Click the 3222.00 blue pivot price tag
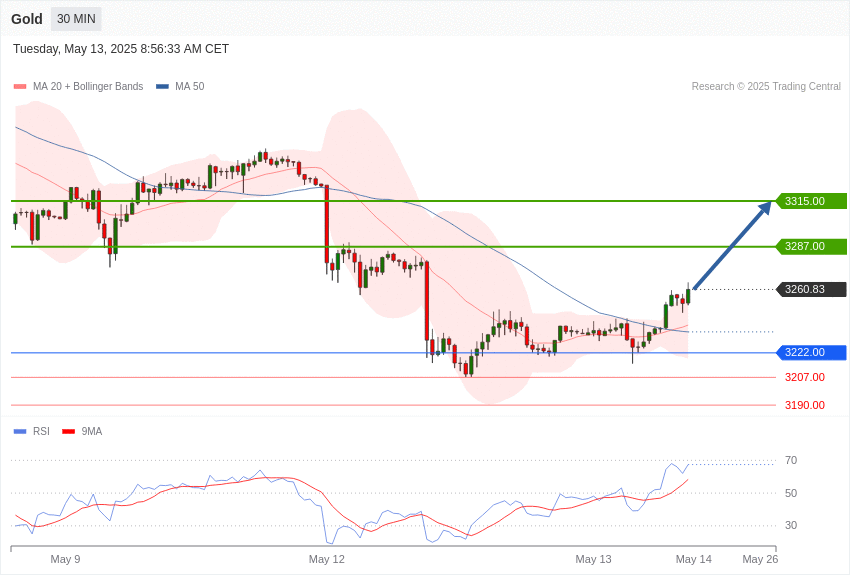850x576 pixels. click(x=812, y=353)
